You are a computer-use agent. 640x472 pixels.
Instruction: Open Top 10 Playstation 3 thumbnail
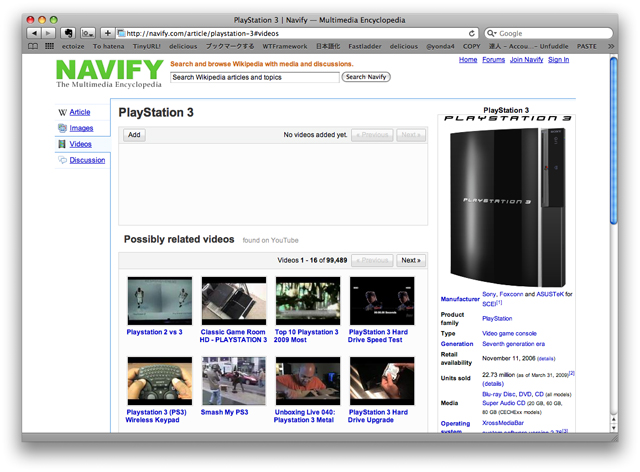point(308,301)
